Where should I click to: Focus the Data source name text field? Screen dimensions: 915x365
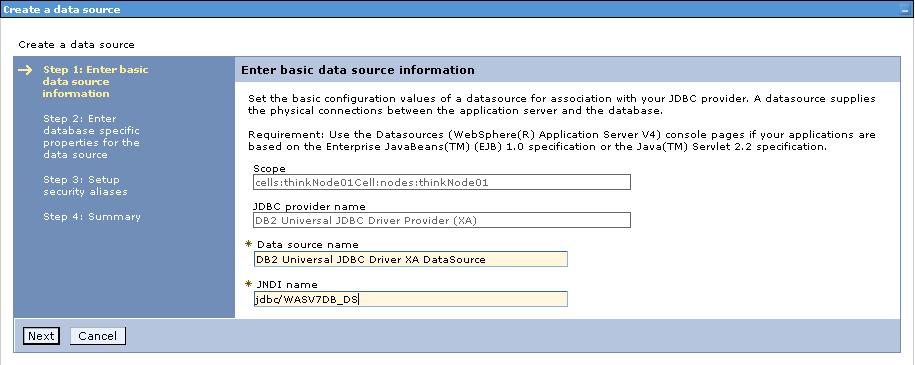(410, 259)
